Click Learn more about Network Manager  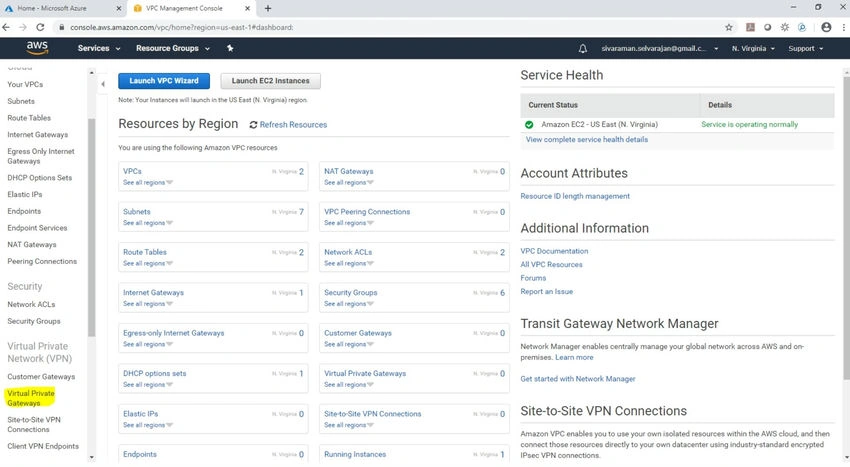pos(574,357)
